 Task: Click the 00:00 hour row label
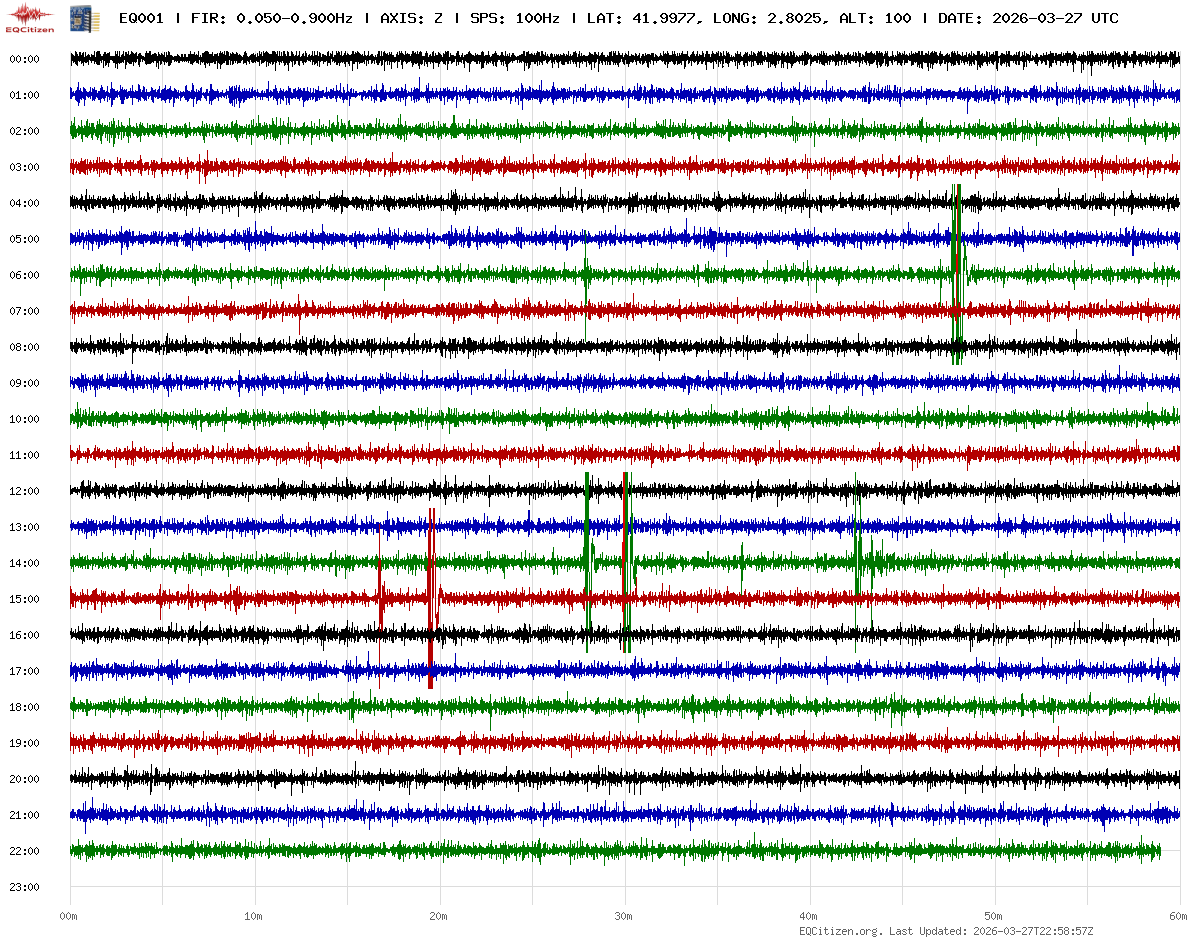pos(24,59)
